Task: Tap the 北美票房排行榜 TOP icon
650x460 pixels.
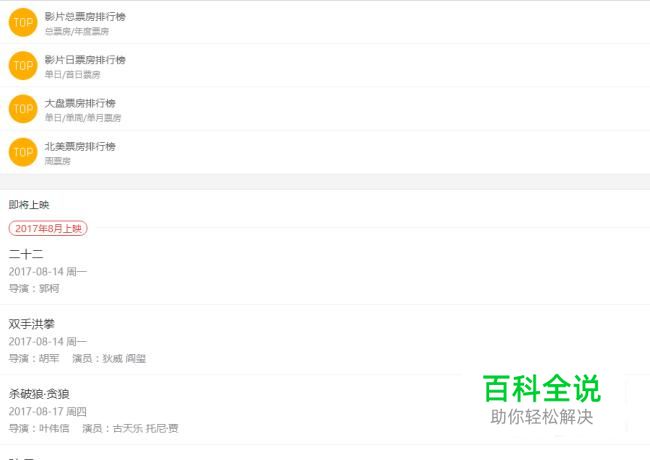Action: pyautogui.click(x=23, y=152)
